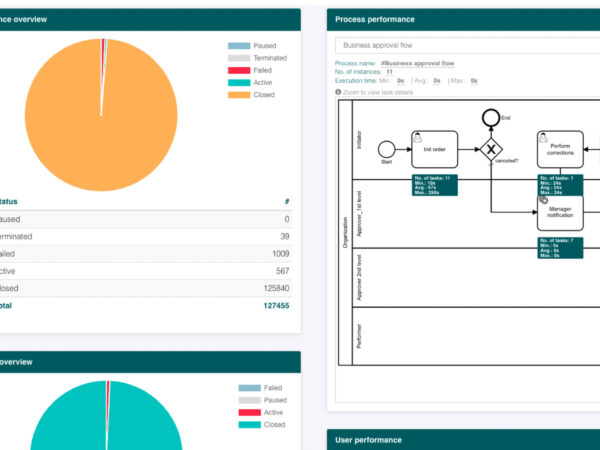Click the Max execution time value 0s

tap(474, 81)
